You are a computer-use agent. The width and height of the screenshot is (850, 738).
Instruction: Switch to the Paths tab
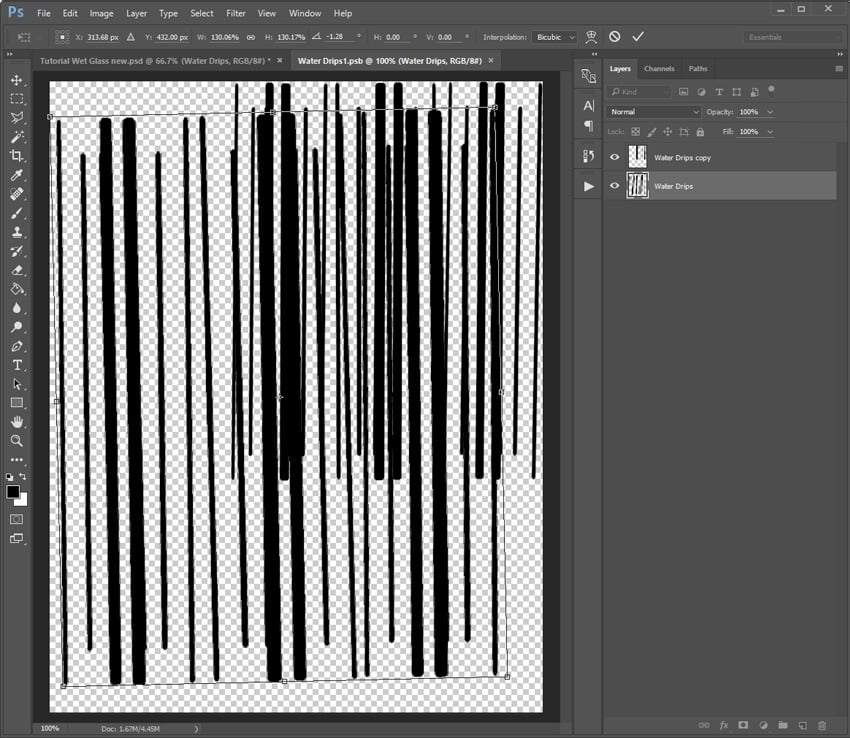(x=698, y=69)
